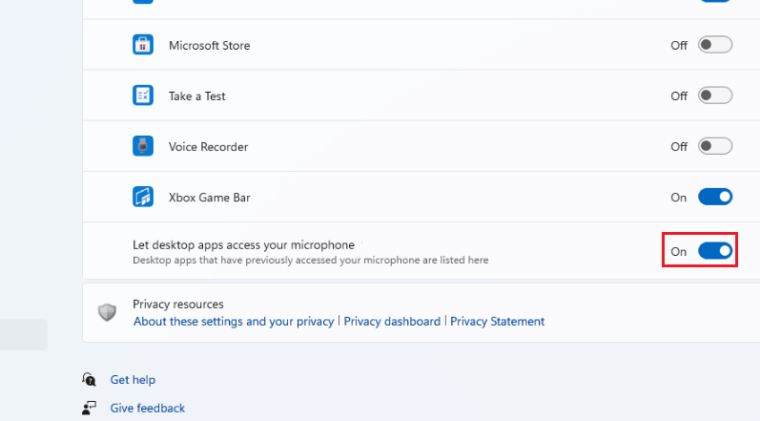
Task: Click the Voice Recorder microphone icon
Action: tap(143, 146)
